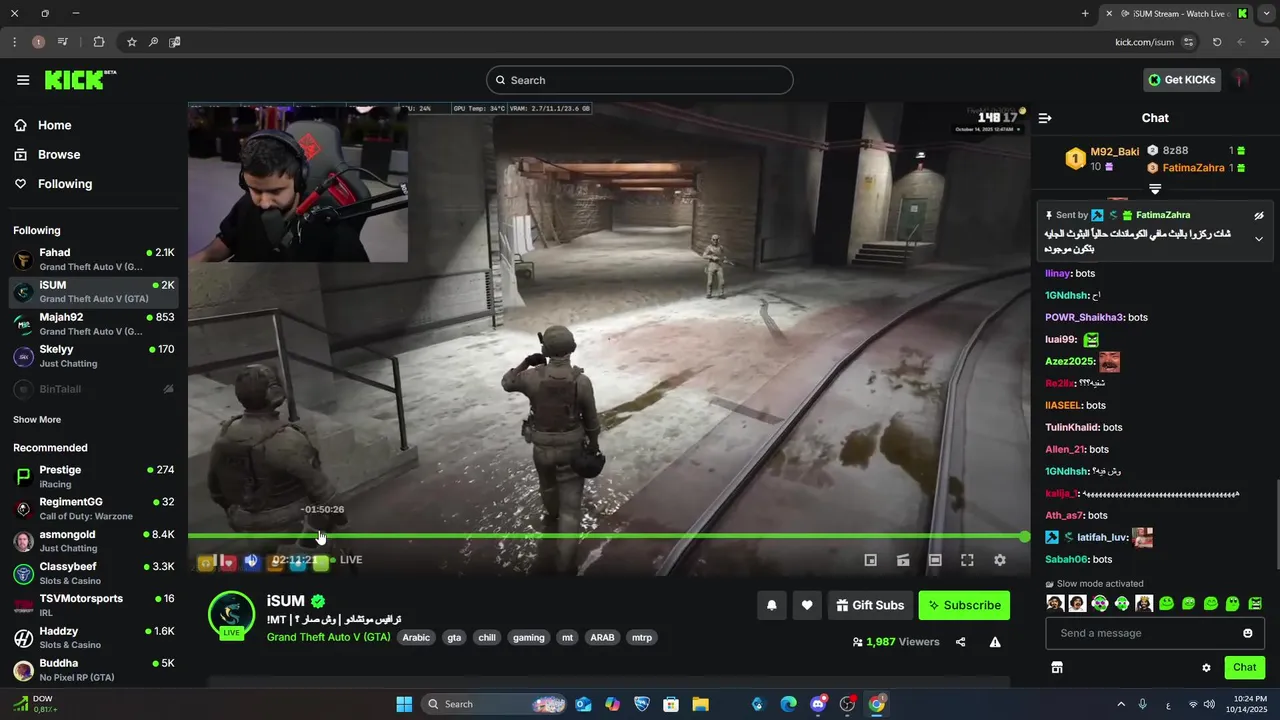This screenshot has width=1280, height=720.
Task: Open the chat shop icon
Action: click(1057, 667)
